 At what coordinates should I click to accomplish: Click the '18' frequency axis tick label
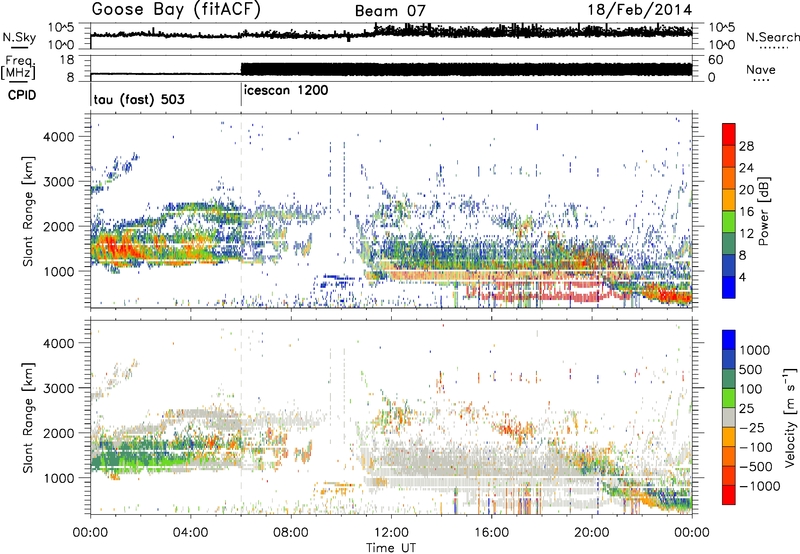click(x=67, y=60)
